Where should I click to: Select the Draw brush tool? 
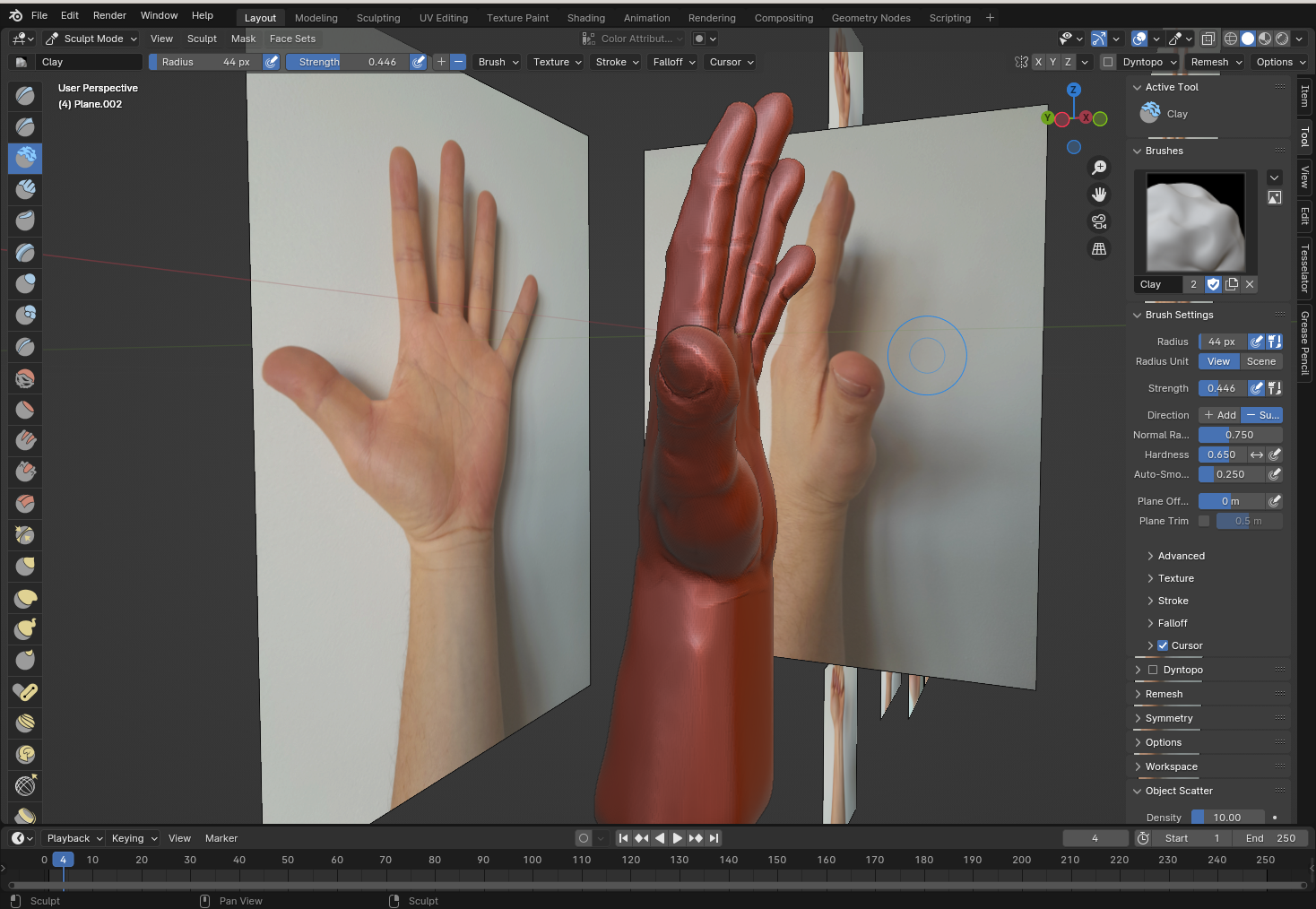click(x=25, y=95)
